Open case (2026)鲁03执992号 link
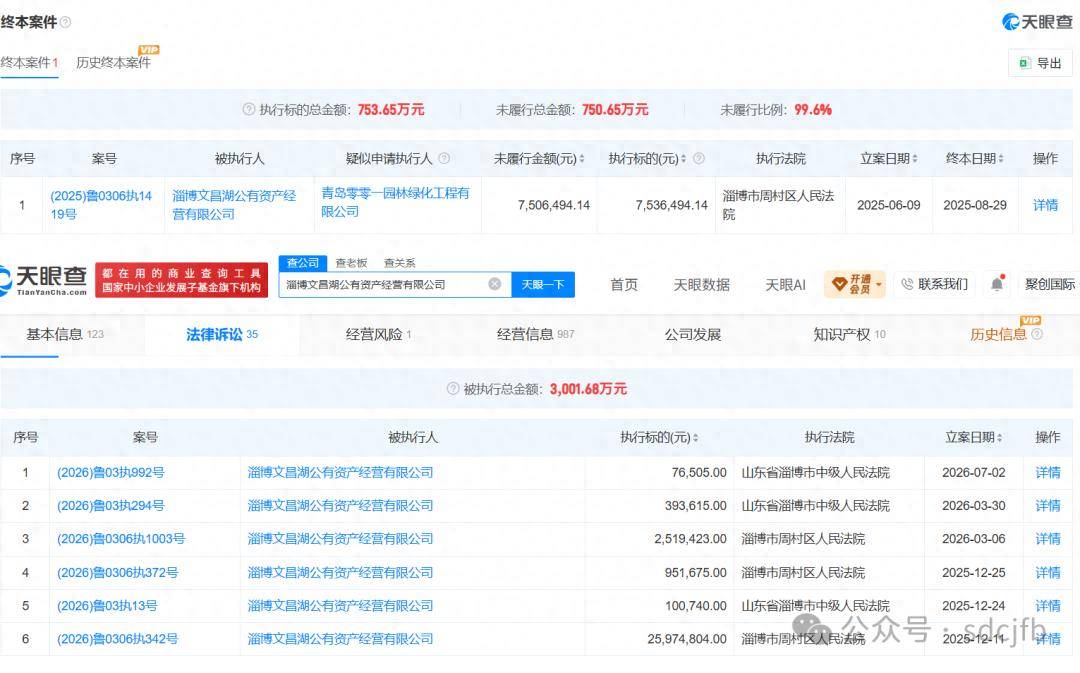This screenshot has height=673, width=1080. [x=111, y=473]
